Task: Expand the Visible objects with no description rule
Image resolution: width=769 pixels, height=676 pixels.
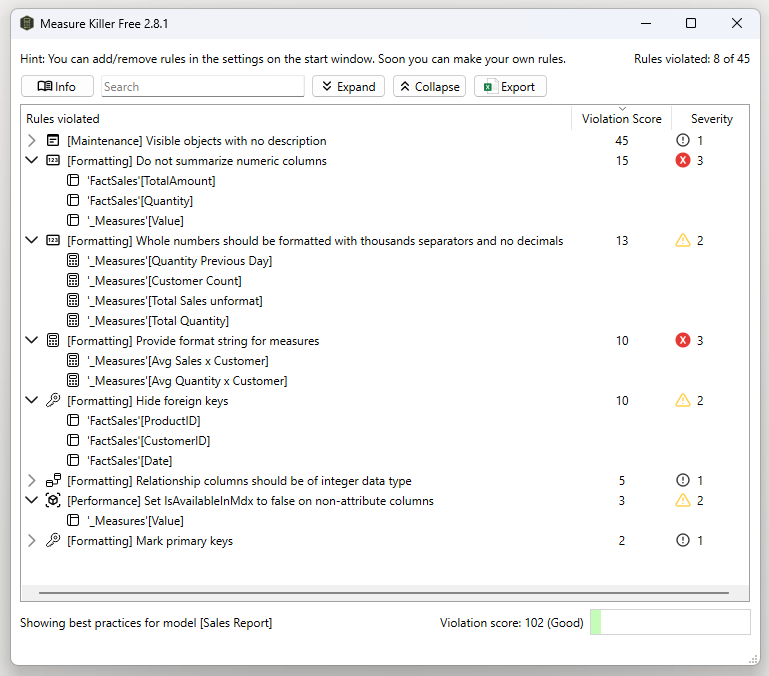Action: tap(32, 140)
